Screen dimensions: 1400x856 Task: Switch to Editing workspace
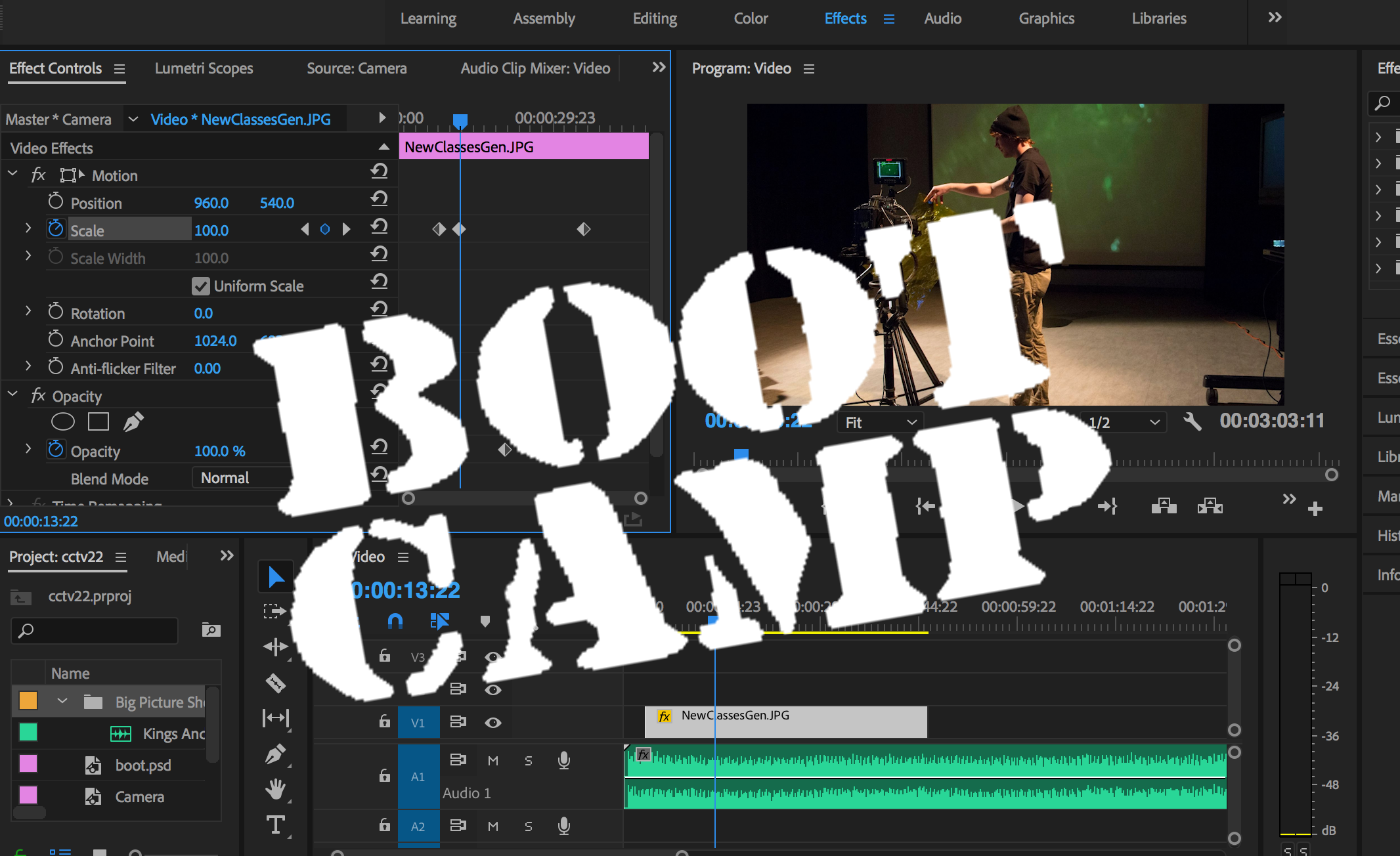click(655, 18)
